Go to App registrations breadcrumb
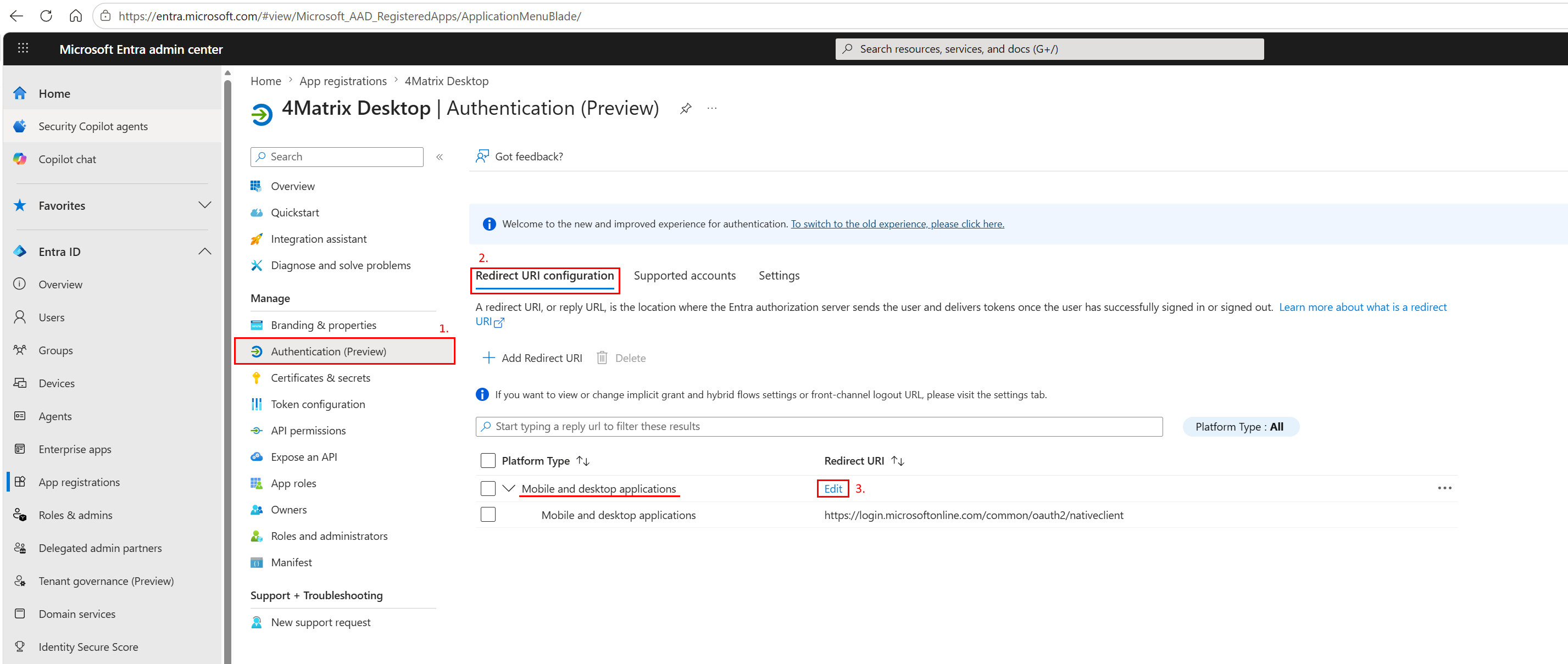Screen dimensions: 1568x664 coord(343,81)
